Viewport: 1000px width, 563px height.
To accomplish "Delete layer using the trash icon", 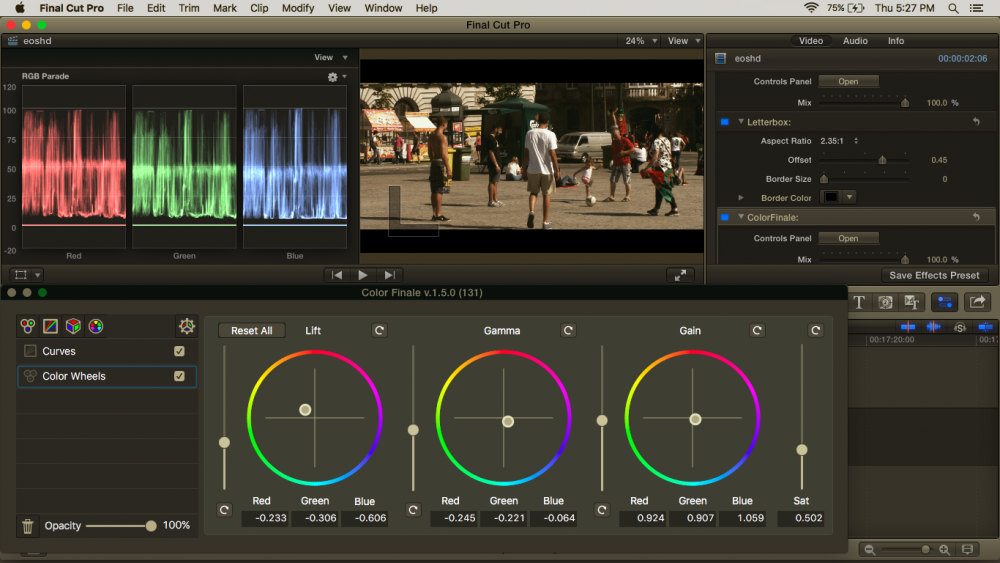I will click(28, 526).
